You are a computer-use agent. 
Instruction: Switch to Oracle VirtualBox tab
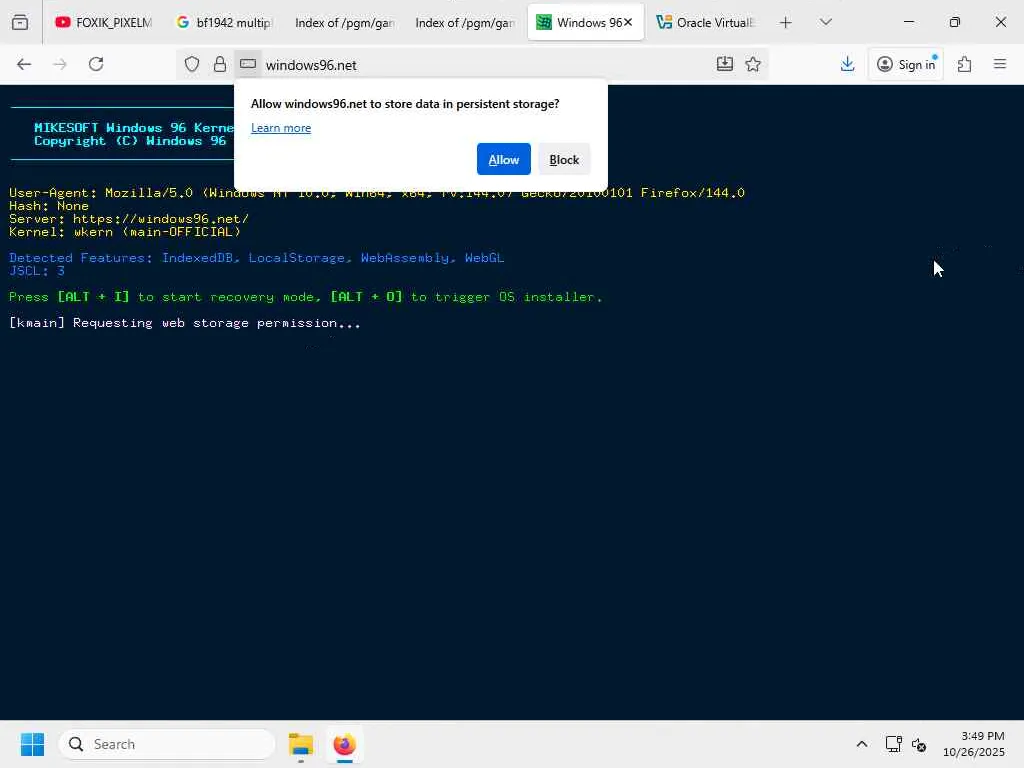click(x=705, y=22)
